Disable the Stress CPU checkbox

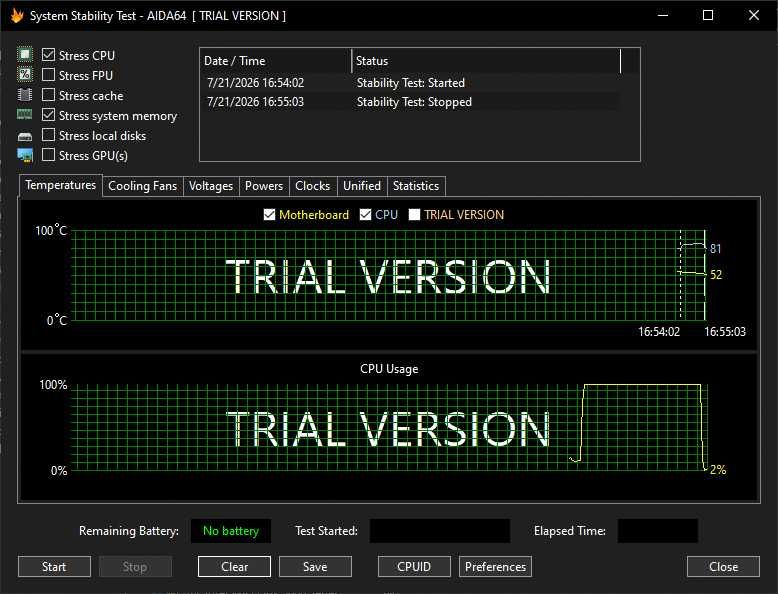(x=48, y=55)
